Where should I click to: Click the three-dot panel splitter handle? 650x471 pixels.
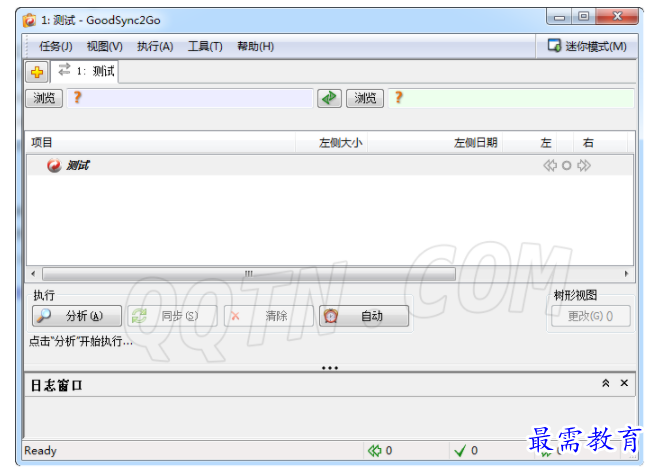(x=330, y=368)
